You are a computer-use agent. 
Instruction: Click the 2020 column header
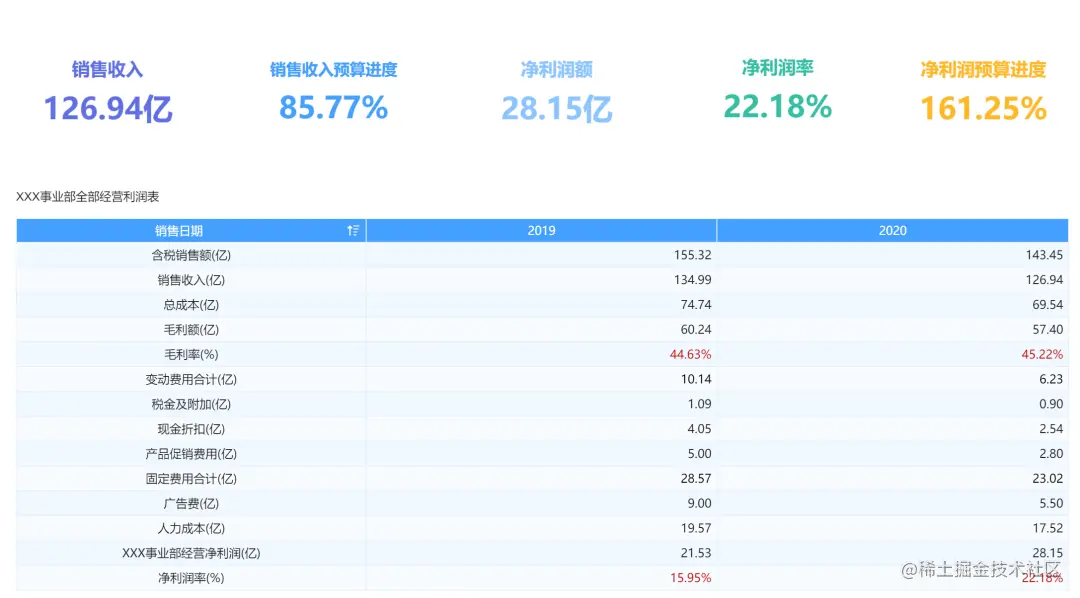(x=892, y=229)
